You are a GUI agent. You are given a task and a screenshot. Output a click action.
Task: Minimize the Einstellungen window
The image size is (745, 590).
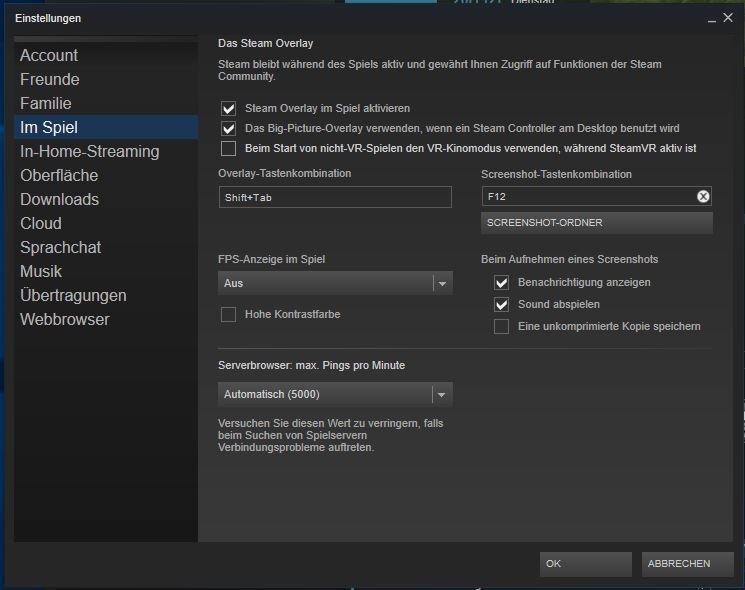711,19
